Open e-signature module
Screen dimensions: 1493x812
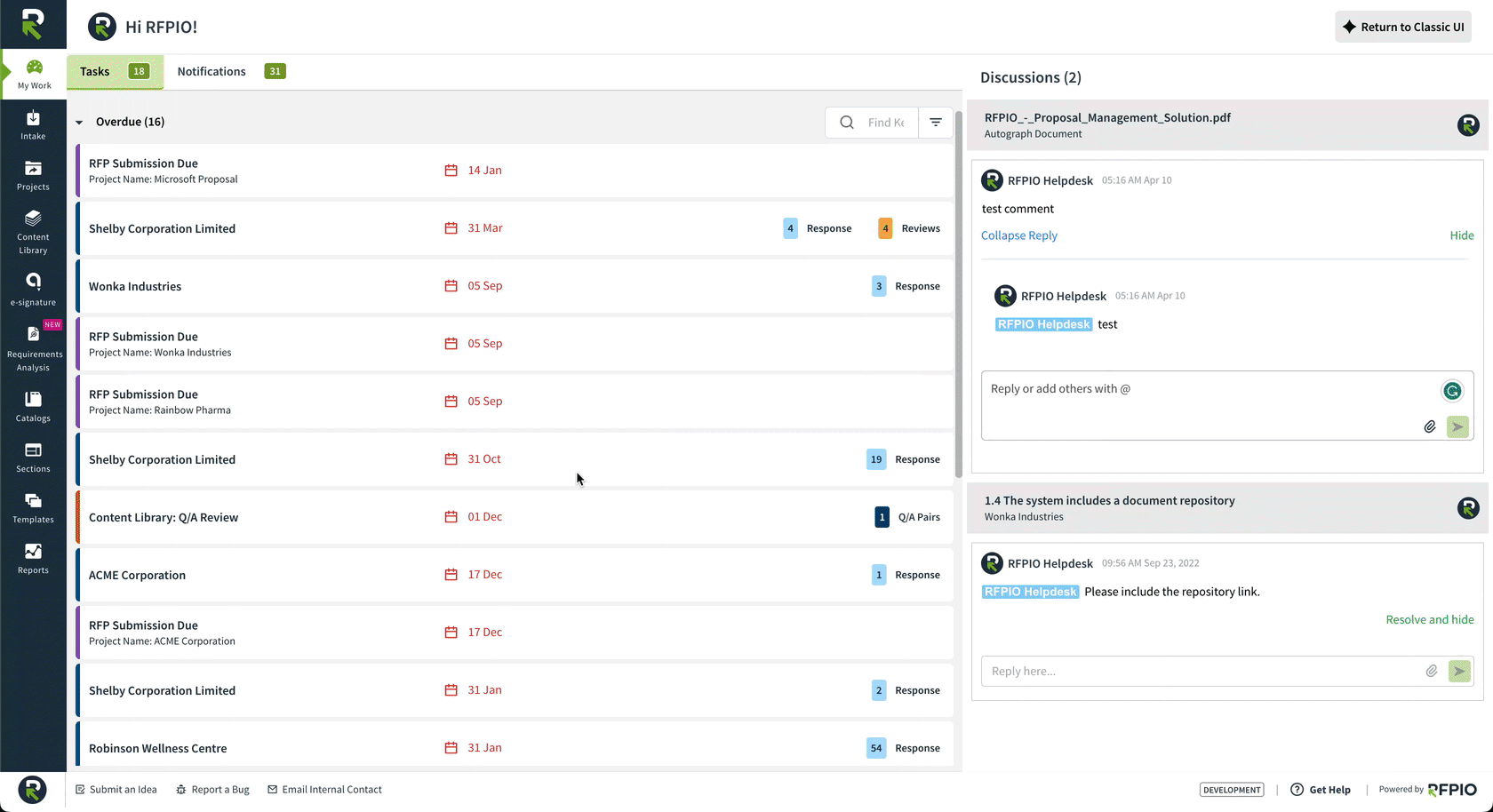pos(33,290)
